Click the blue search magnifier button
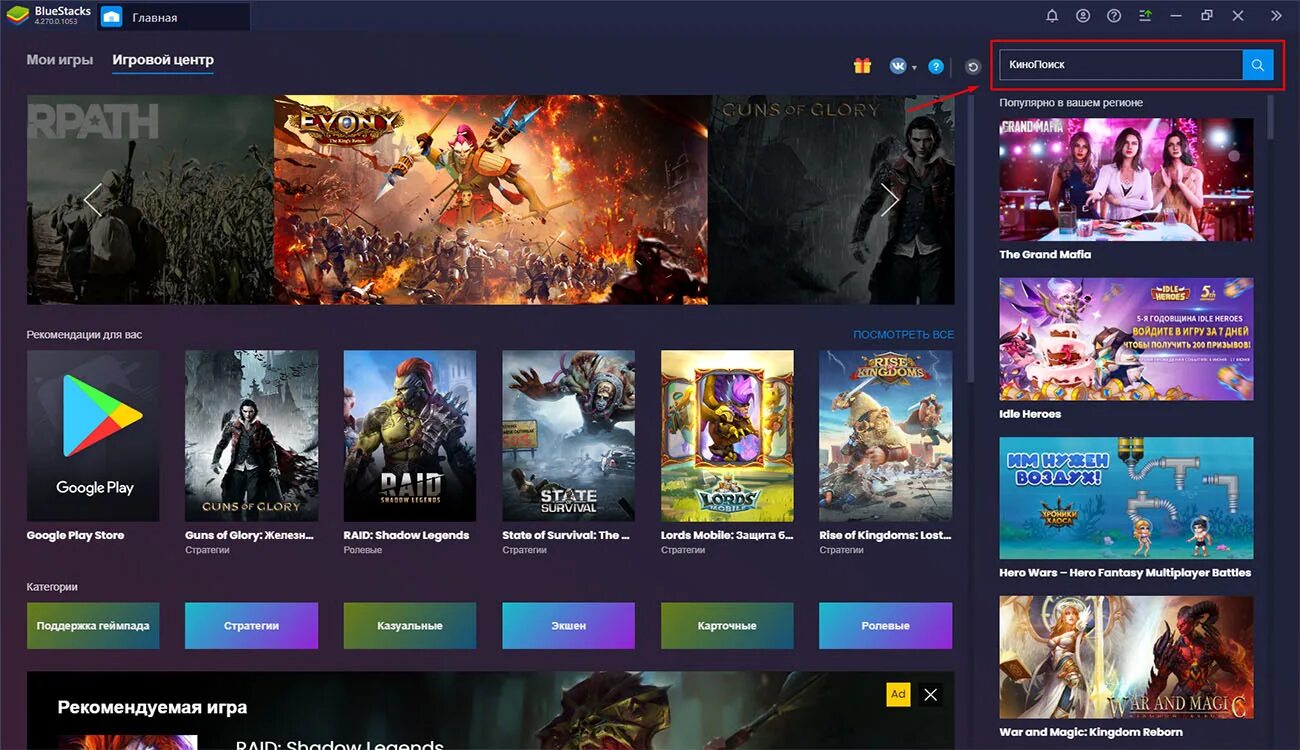This screenshot has width=1300, height=750. tap(1258, 65)
